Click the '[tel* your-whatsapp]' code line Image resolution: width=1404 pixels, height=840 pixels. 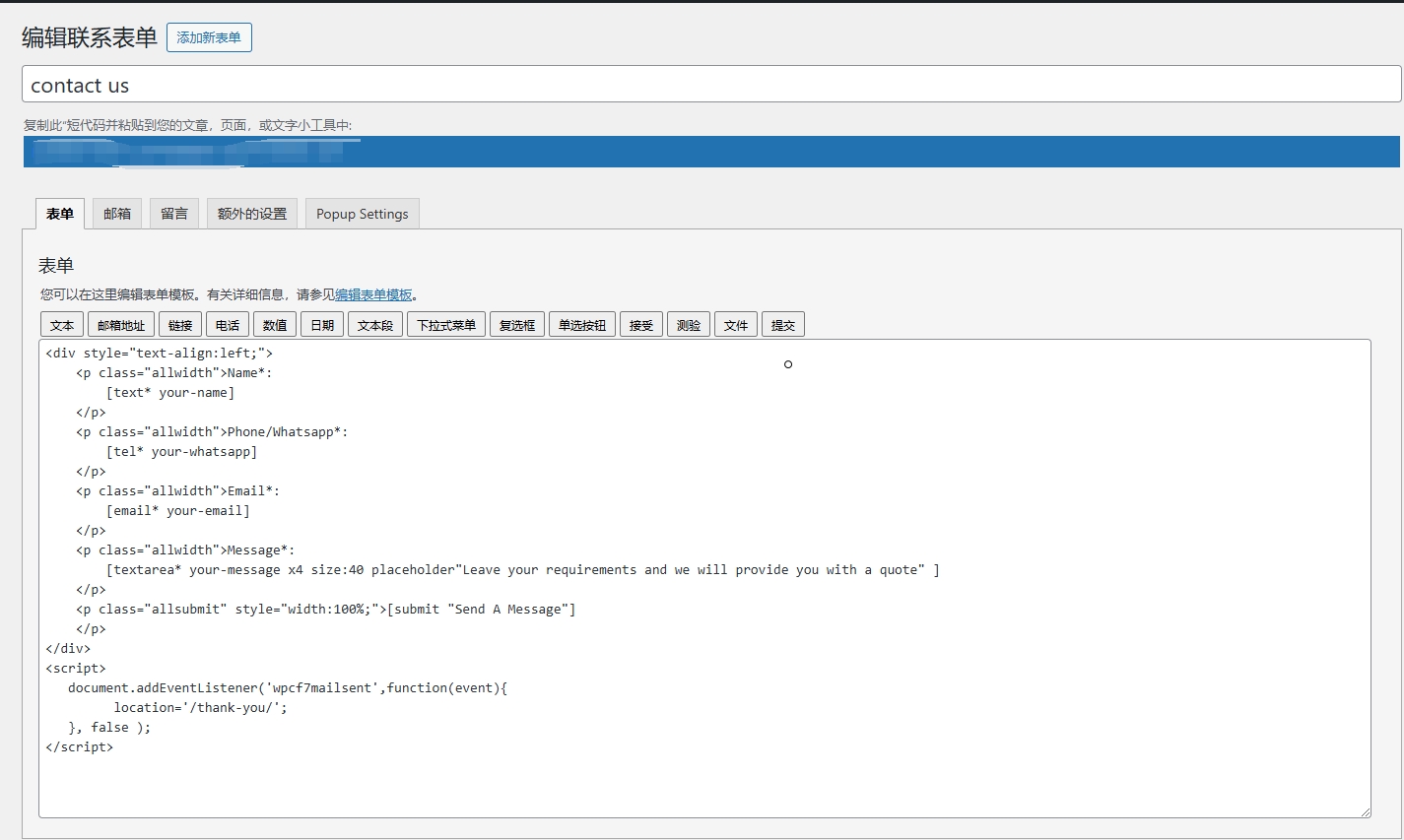(x=182, y=452)
